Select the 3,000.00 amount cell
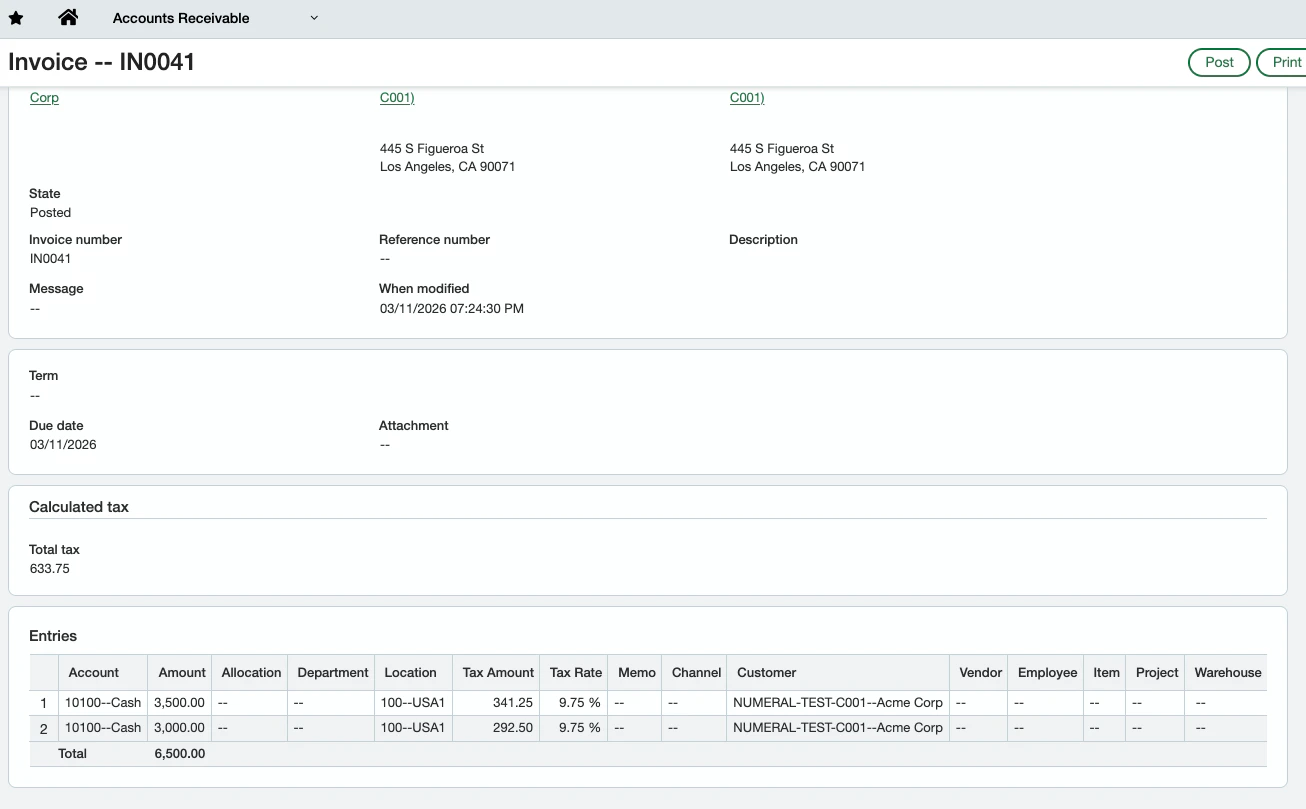The width and height of the screenshot is (1306, 809). tap(180, 728)
